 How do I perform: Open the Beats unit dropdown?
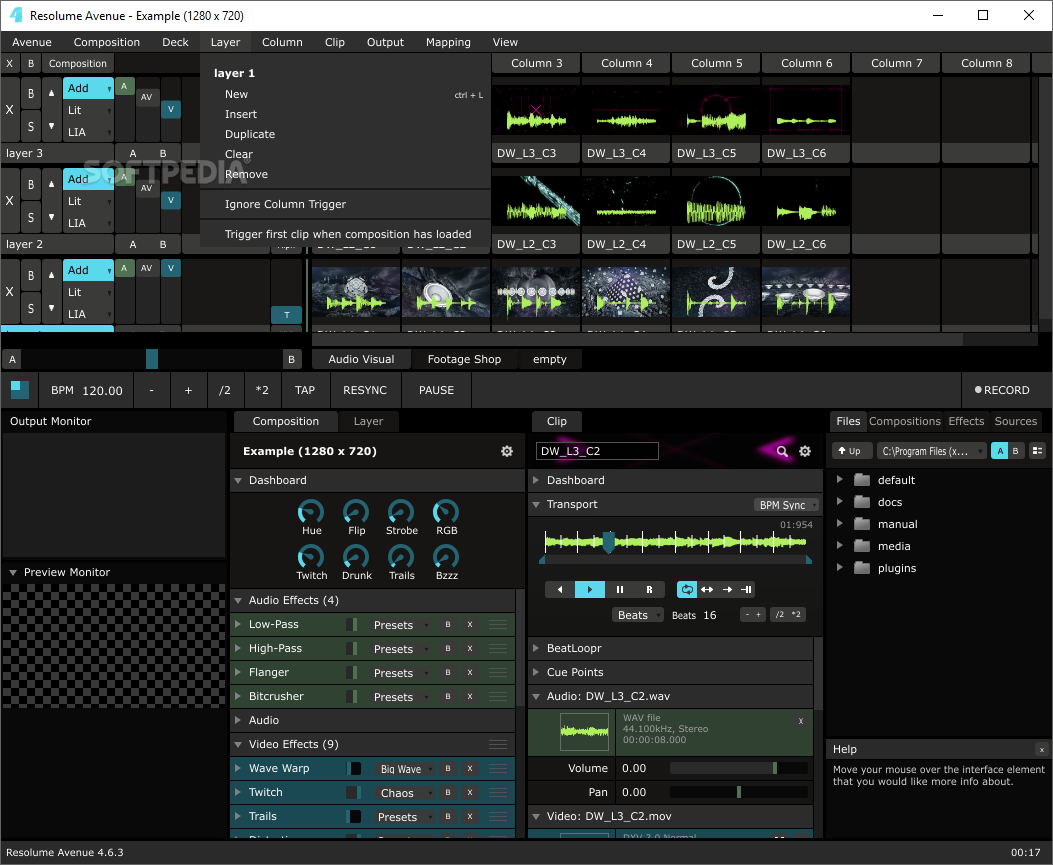coord(637,615)
